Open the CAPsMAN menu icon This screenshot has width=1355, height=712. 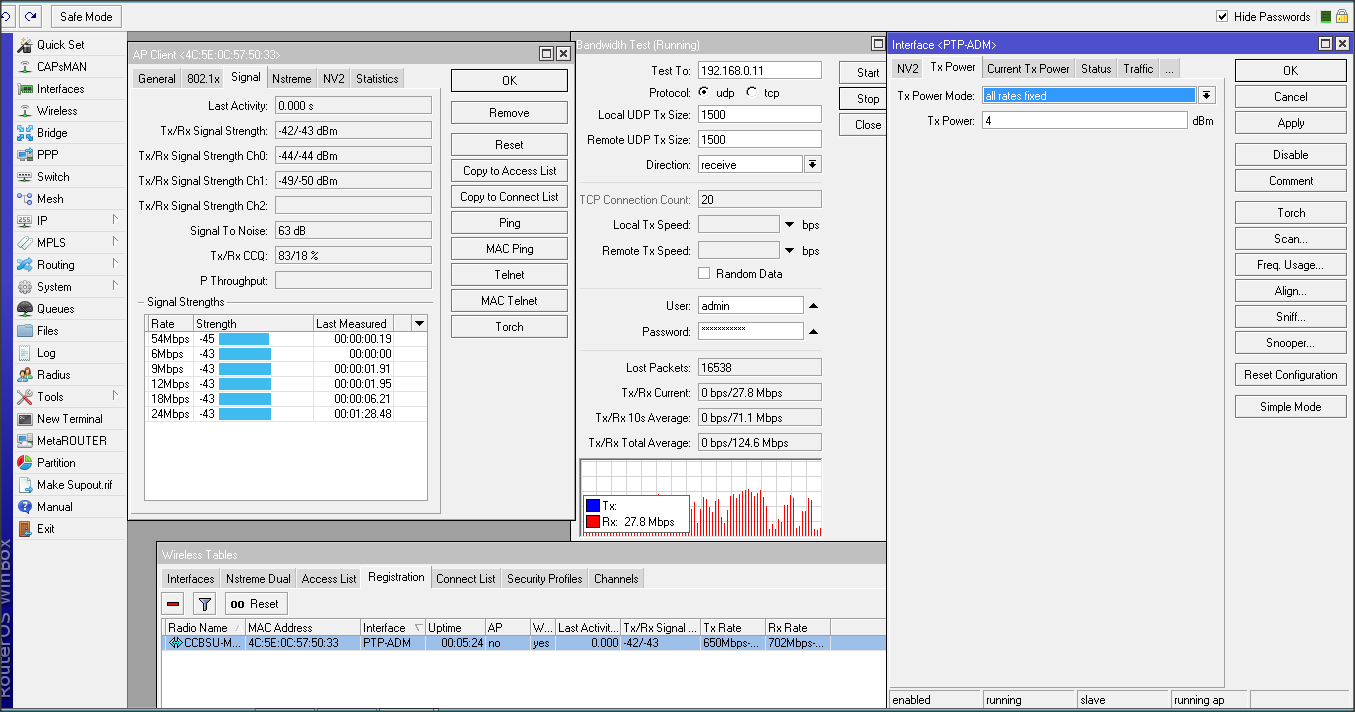[x=26, y=67]
